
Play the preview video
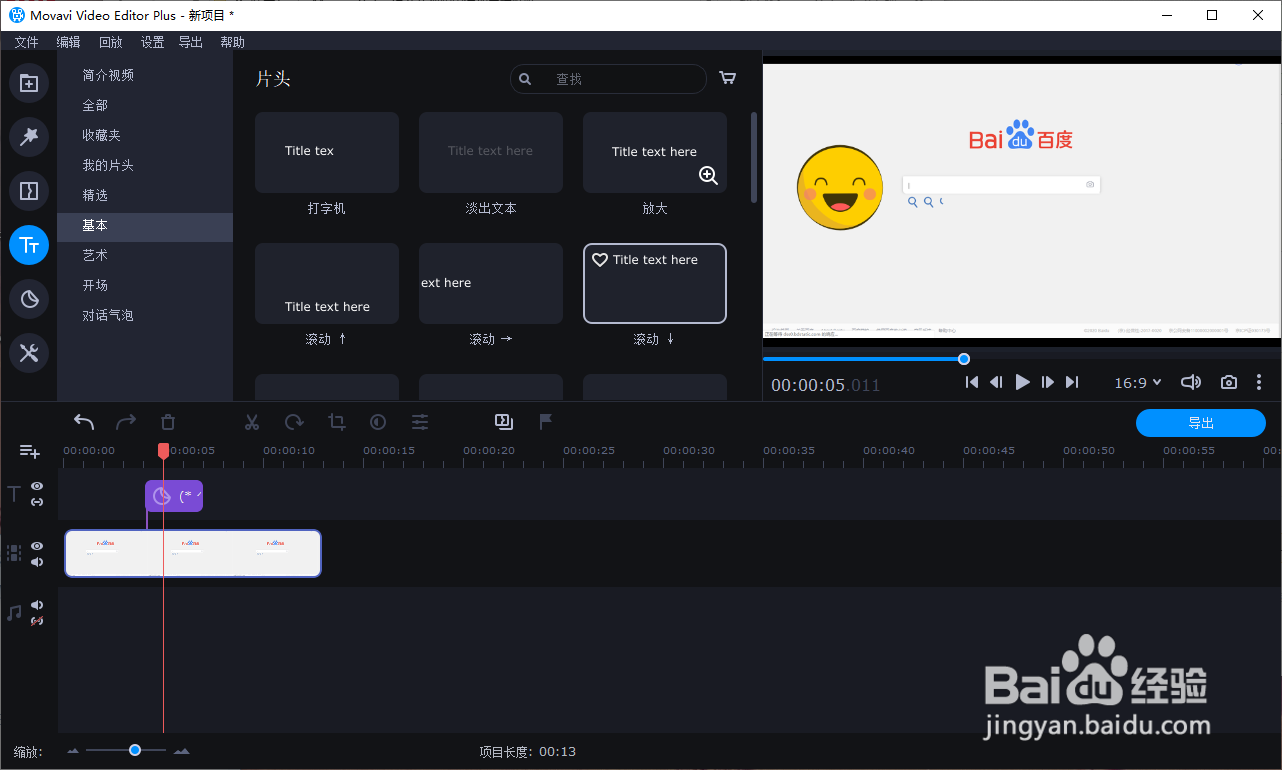tap(1022, 382)
